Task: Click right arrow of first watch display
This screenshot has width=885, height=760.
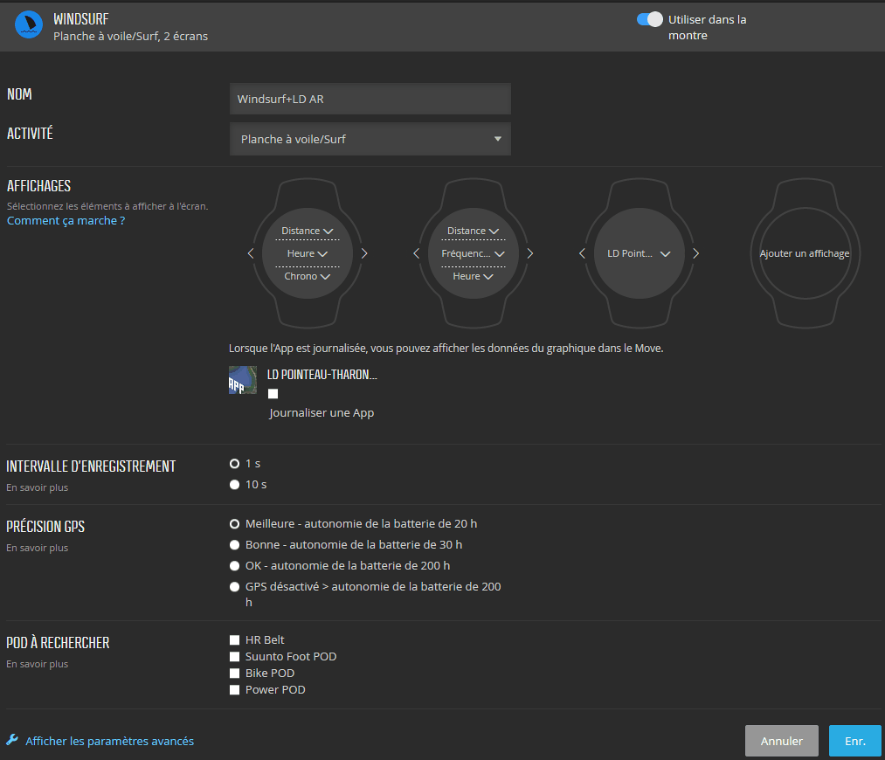Action: (x=364, y=254)
